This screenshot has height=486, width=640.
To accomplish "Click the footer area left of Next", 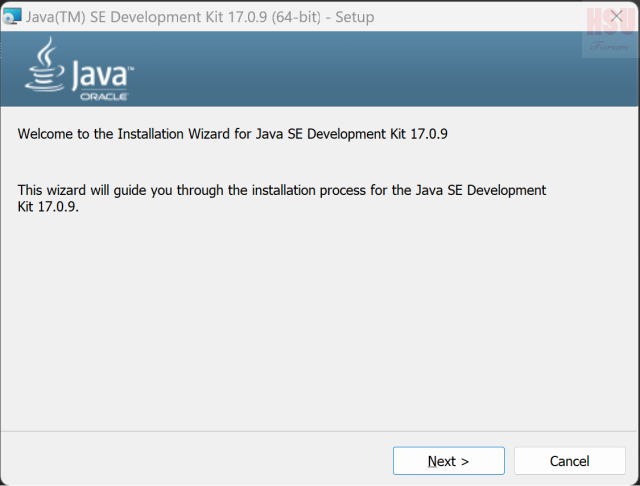I will click(200, 460).
